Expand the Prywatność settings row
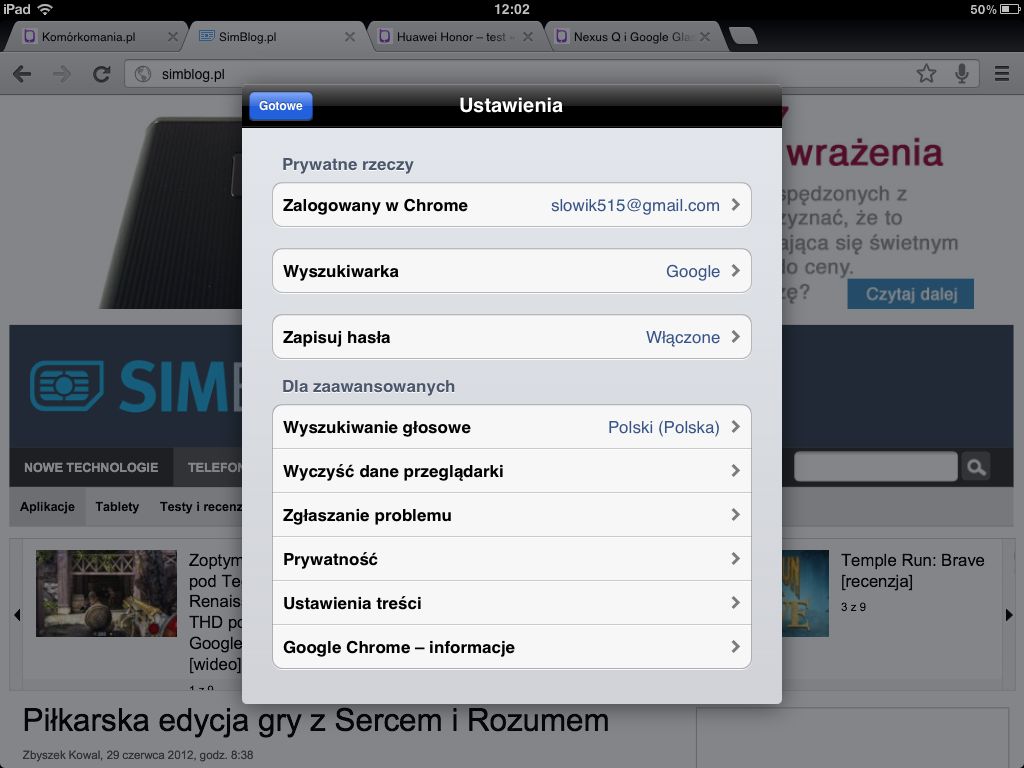 [511, 558]
